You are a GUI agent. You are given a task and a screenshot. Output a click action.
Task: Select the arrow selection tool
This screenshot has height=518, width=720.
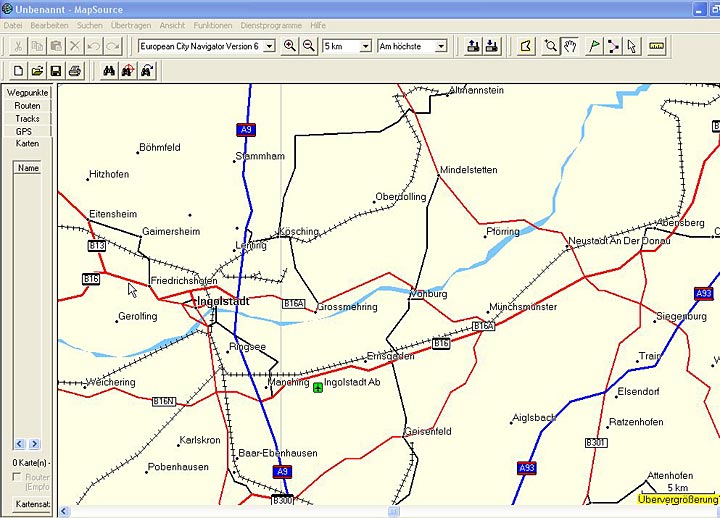[x=632, y=46]
